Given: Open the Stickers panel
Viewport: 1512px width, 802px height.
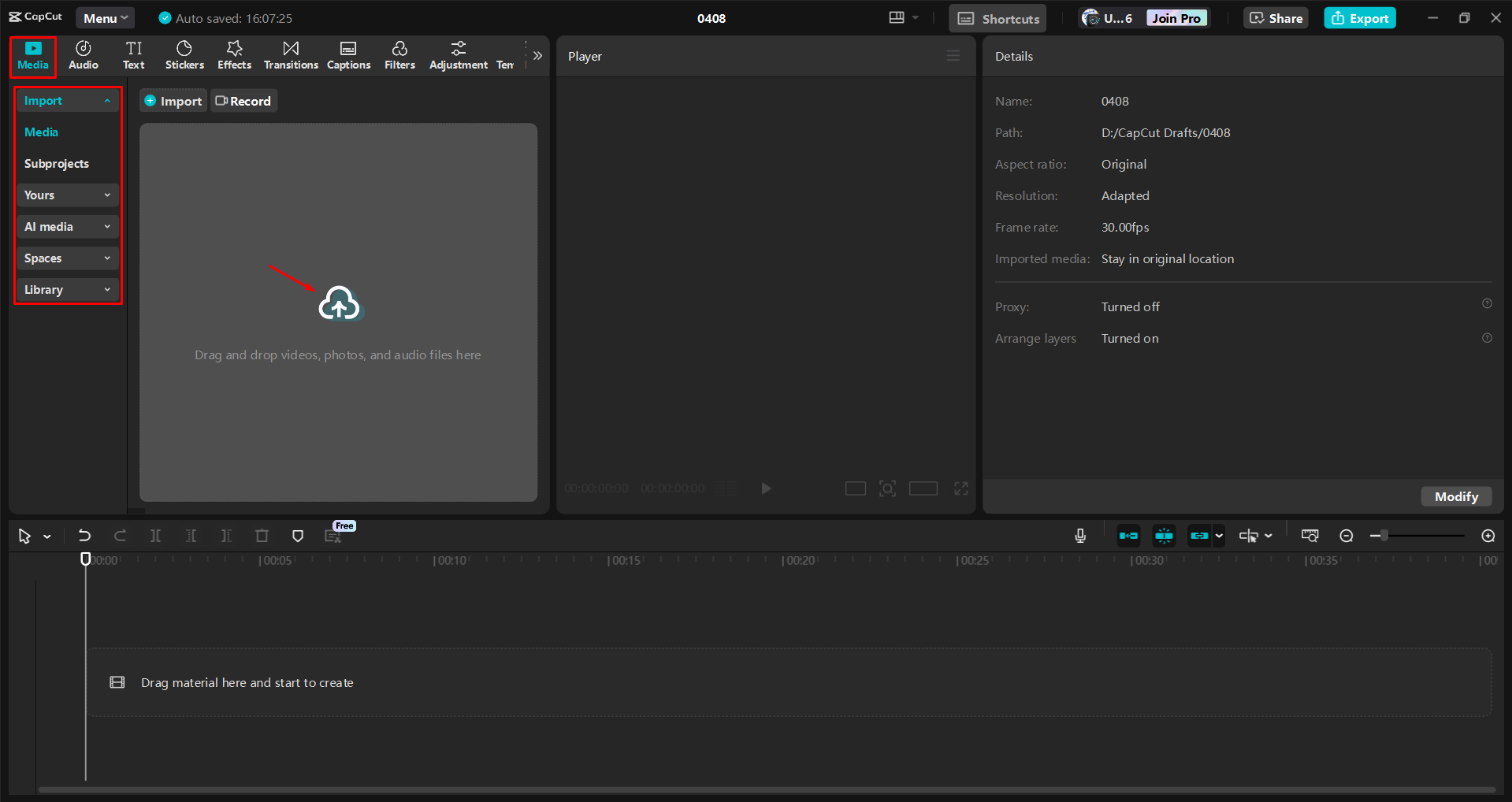Looking at the screenshot, I should point(184,54).
